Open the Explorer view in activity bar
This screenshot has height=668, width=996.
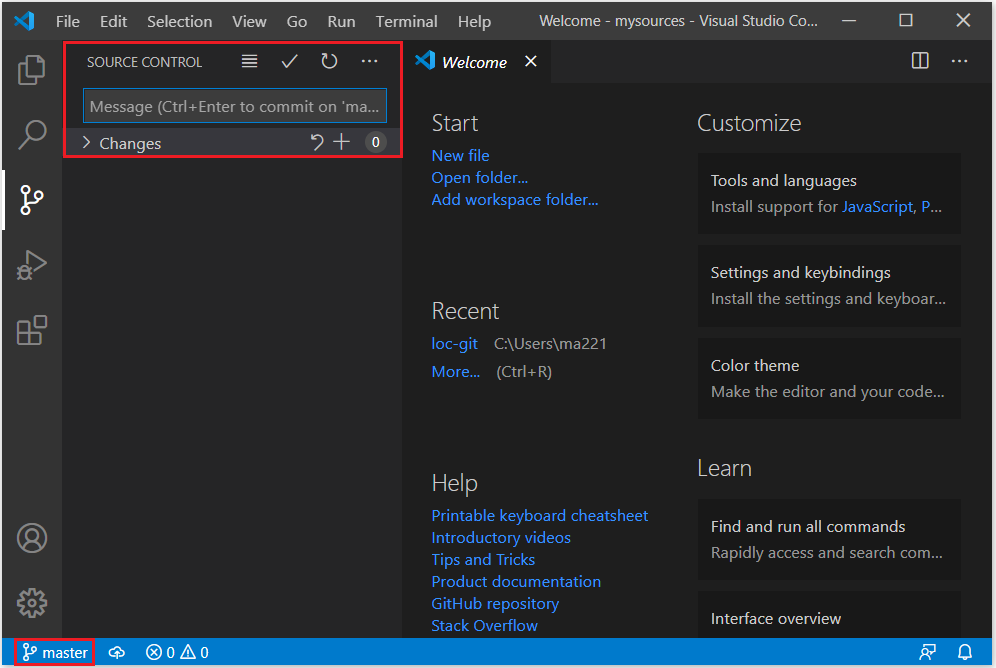(x=31, y=70)
